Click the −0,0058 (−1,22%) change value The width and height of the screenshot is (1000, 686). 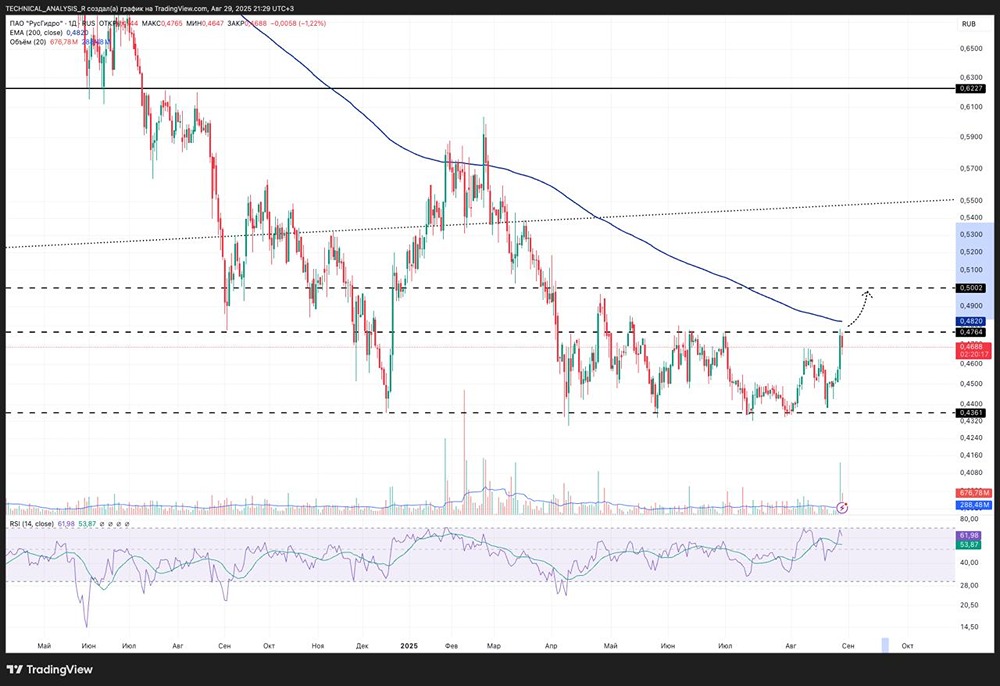[x=298, y=24]
